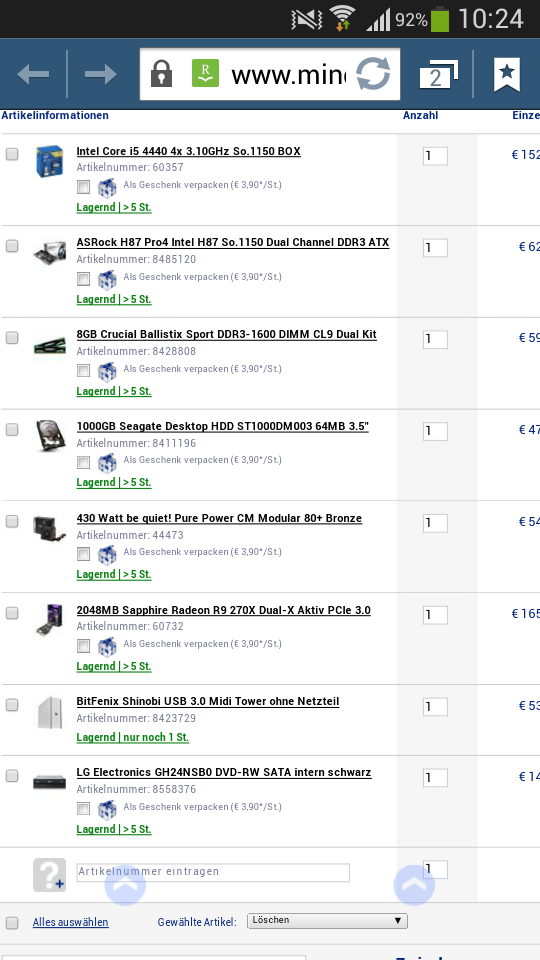Select the BitFenix Shinobi item checkbox
This screenshot has height=960, width=540.
click(x=12, y=705)
